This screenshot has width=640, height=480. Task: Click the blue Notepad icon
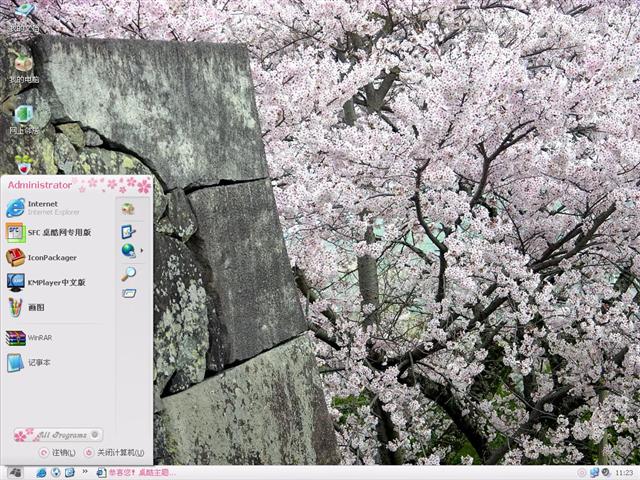click(x=16, y=362)
